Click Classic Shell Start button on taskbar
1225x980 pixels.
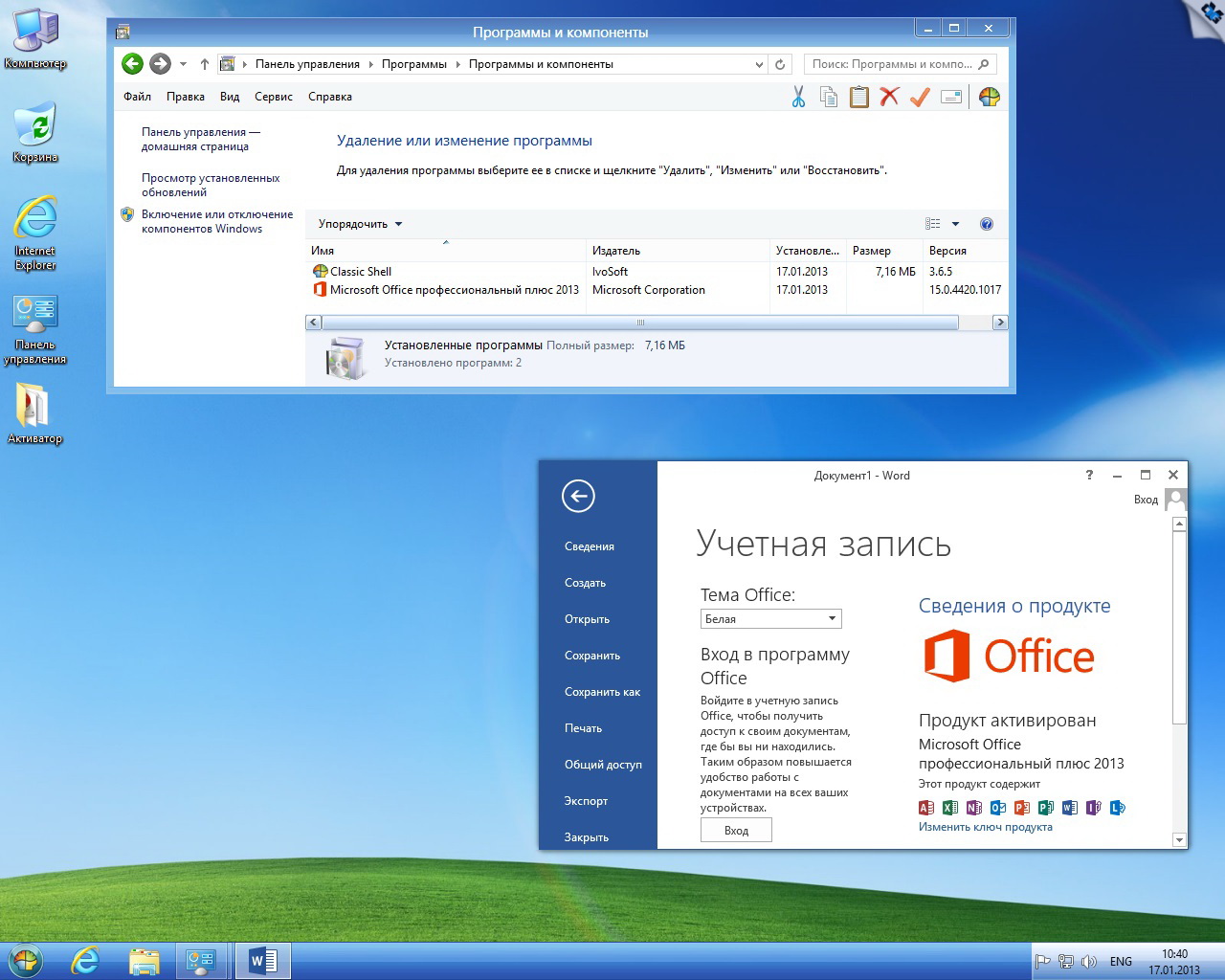[26, 960]
